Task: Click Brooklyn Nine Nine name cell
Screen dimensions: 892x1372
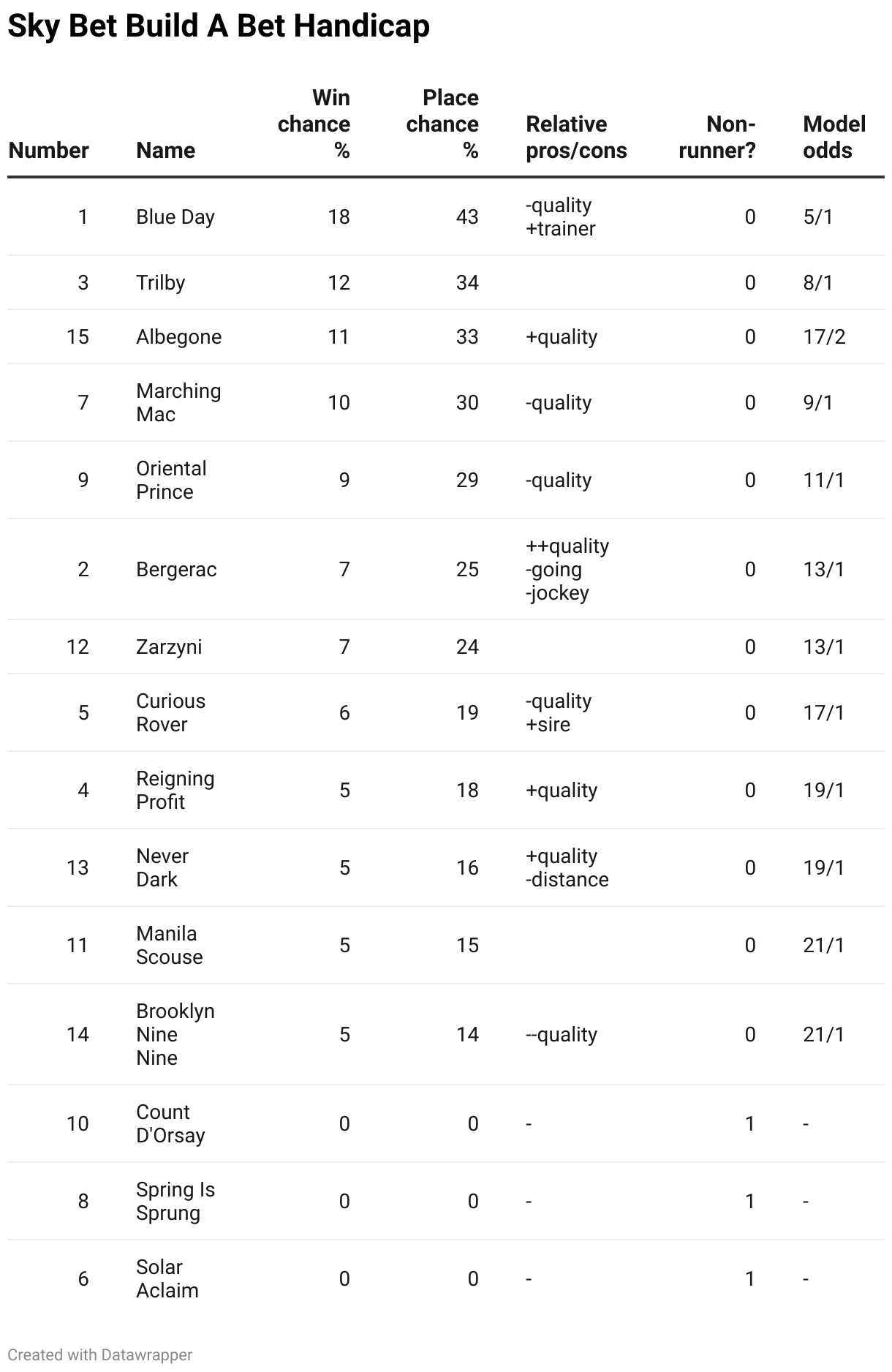Action: pos(175,1035)
